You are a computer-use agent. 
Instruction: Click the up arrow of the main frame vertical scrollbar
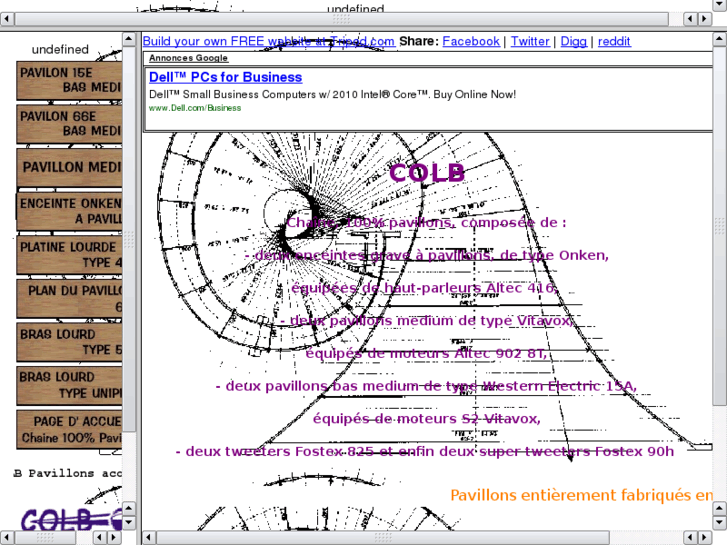720,39
